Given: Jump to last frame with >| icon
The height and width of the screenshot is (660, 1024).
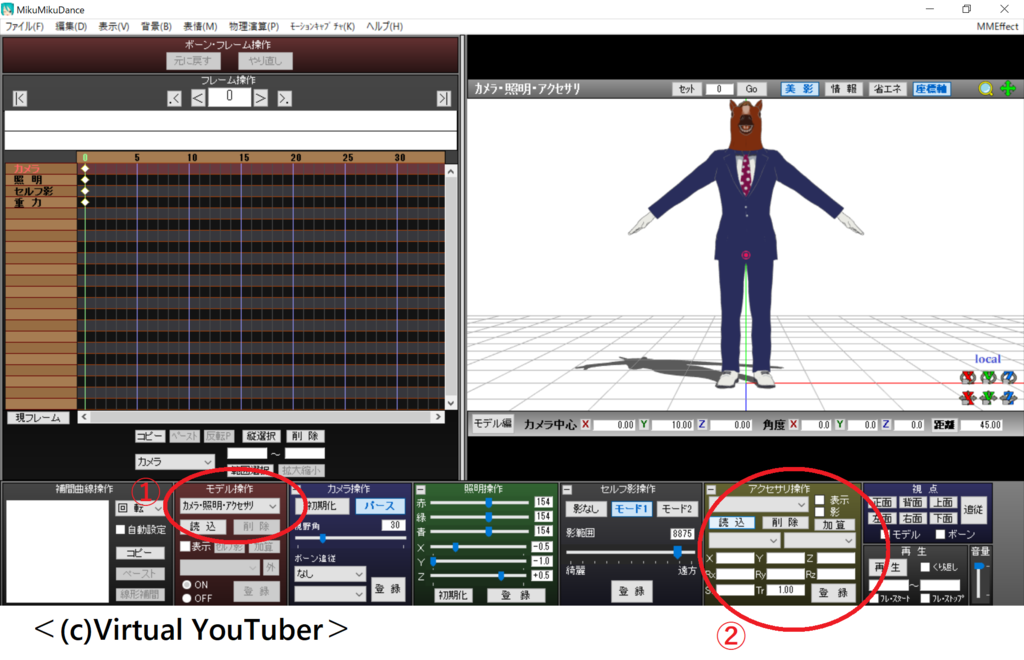Looking at the screenshot, I should pos(444,99).
